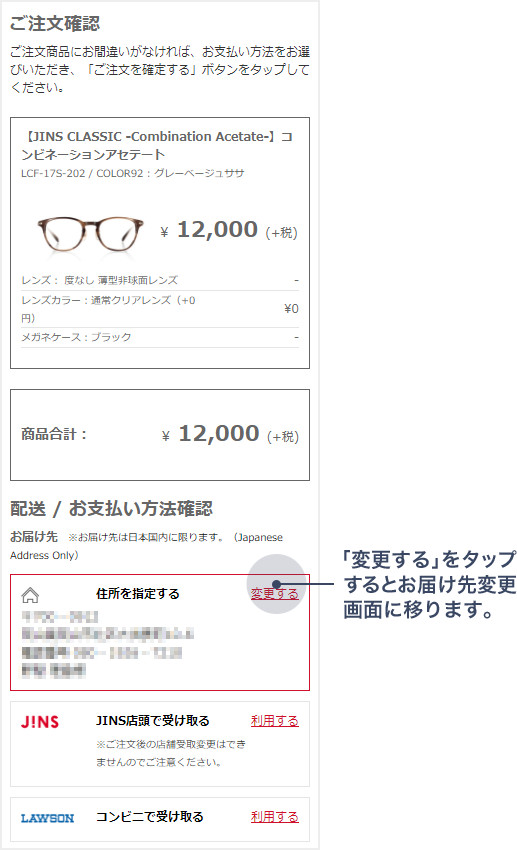This screenshot has width=517, height=850.
Task: Tap the 変更する link for delivery address
Action: (x=274, y=594)
